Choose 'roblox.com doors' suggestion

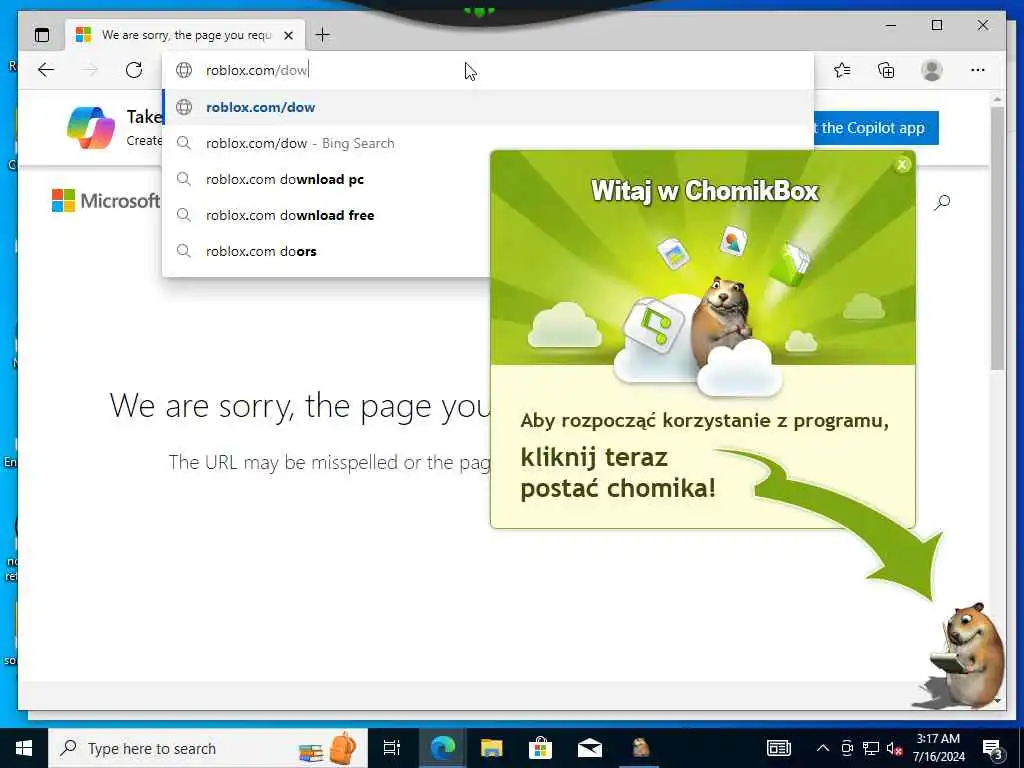(x=325, y=251)
